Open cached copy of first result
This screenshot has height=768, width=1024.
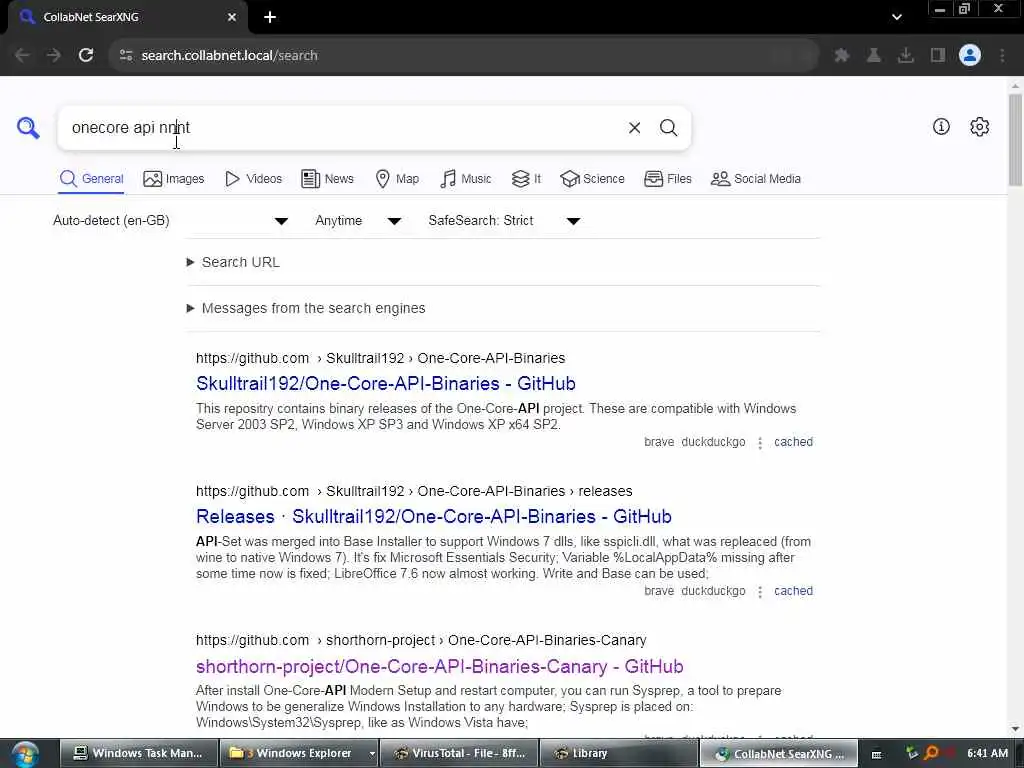tap(793, 442)
